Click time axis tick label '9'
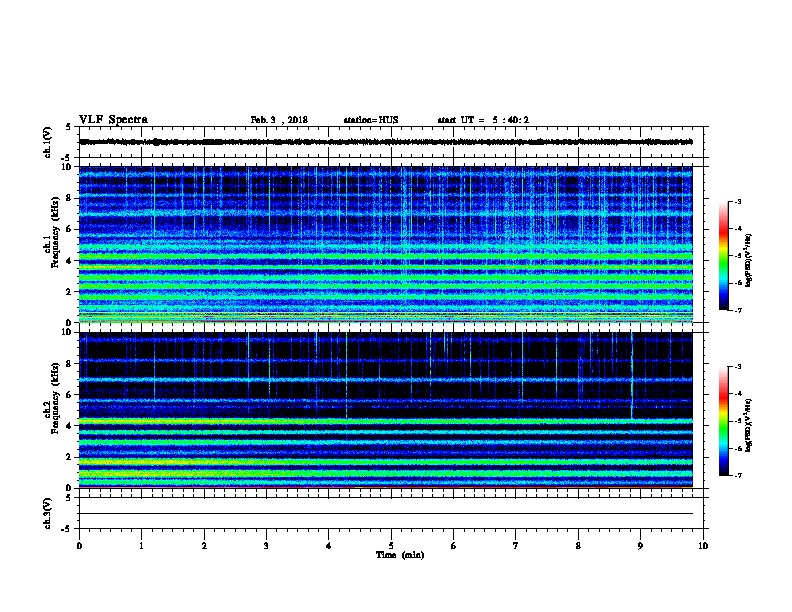This screenshot has width=792, height=612. click(640, 546)
